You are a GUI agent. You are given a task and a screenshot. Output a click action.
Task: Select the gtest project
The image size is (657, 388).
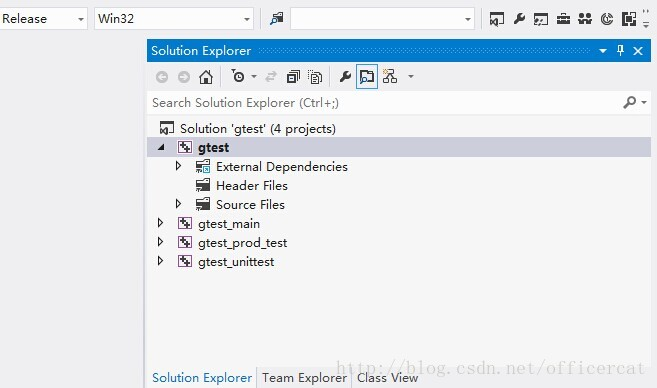(x=213, y=148)
